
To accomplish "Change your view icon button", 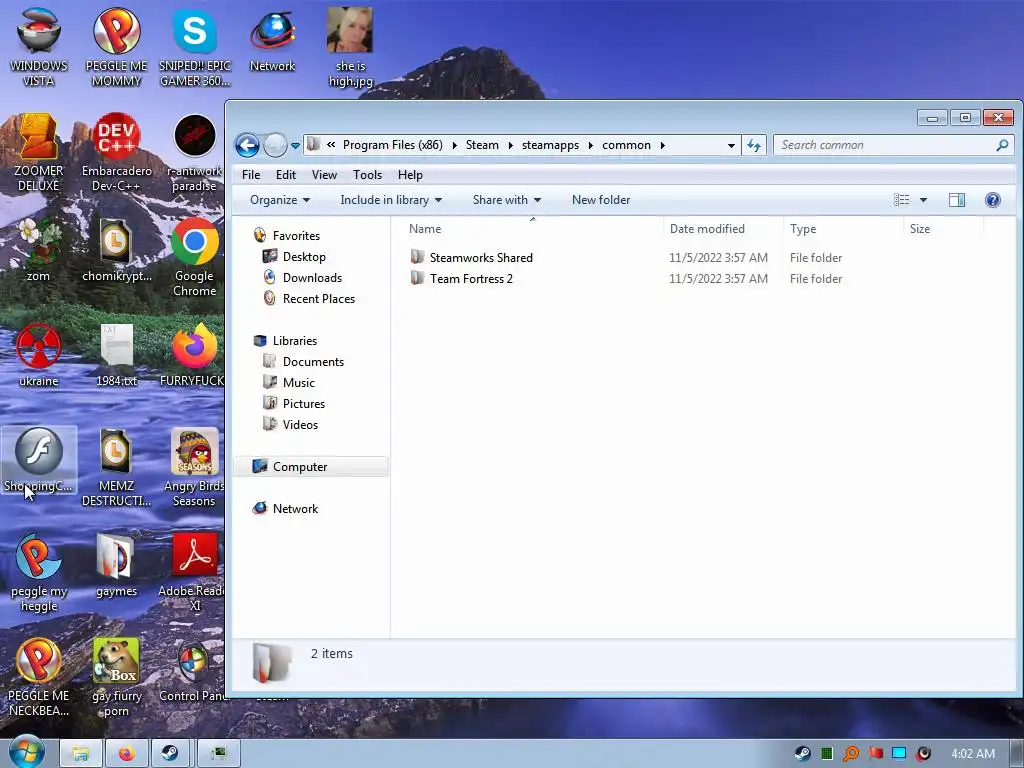I will [902, 200].
